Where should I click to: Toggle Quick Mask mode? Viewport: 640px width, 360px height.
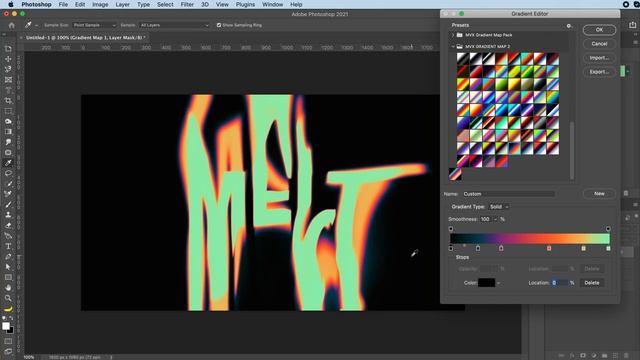tap(8, 341)
